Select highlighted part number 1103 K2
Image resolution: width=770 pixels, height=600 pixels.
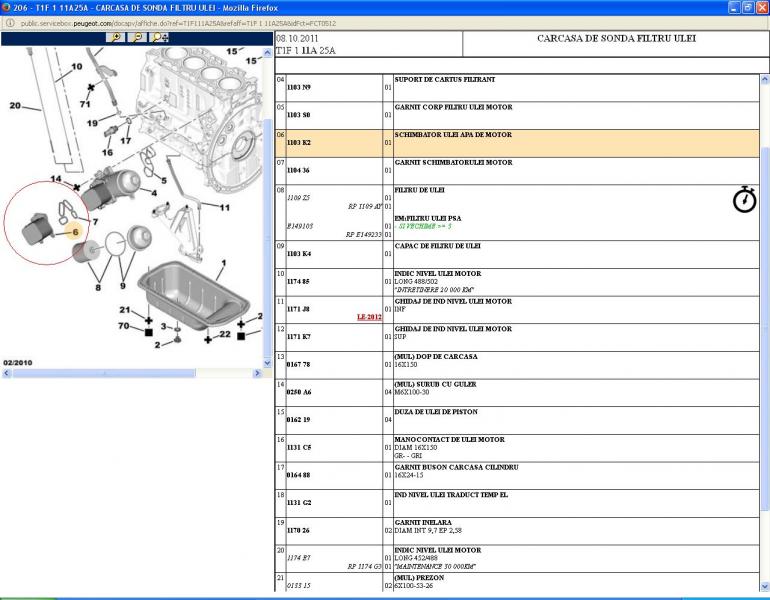299,143
